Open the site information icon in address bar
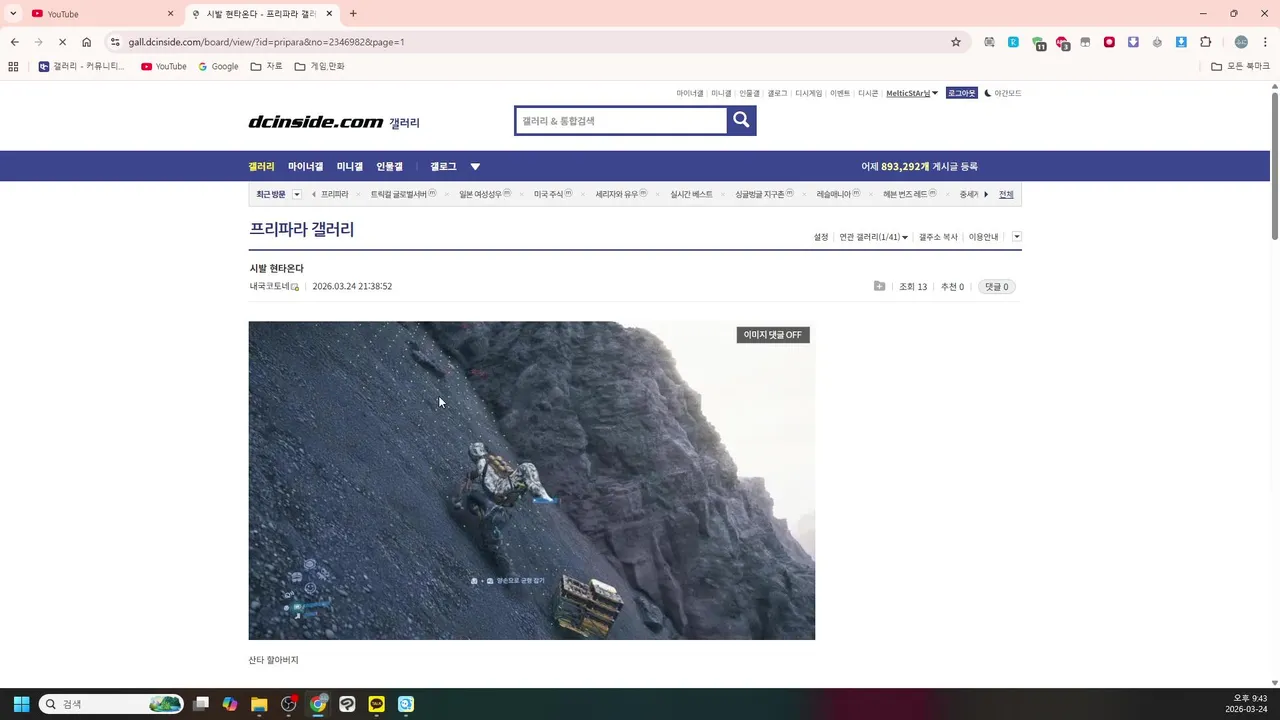 click(115, 42)
